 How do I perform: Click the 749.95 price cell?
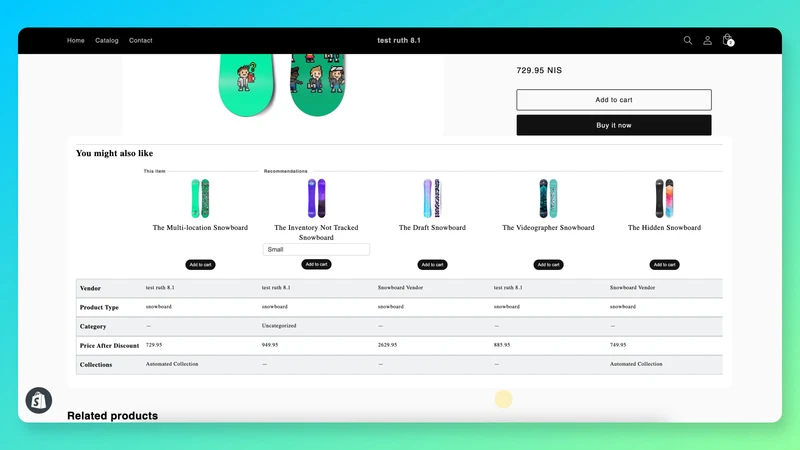618,345
